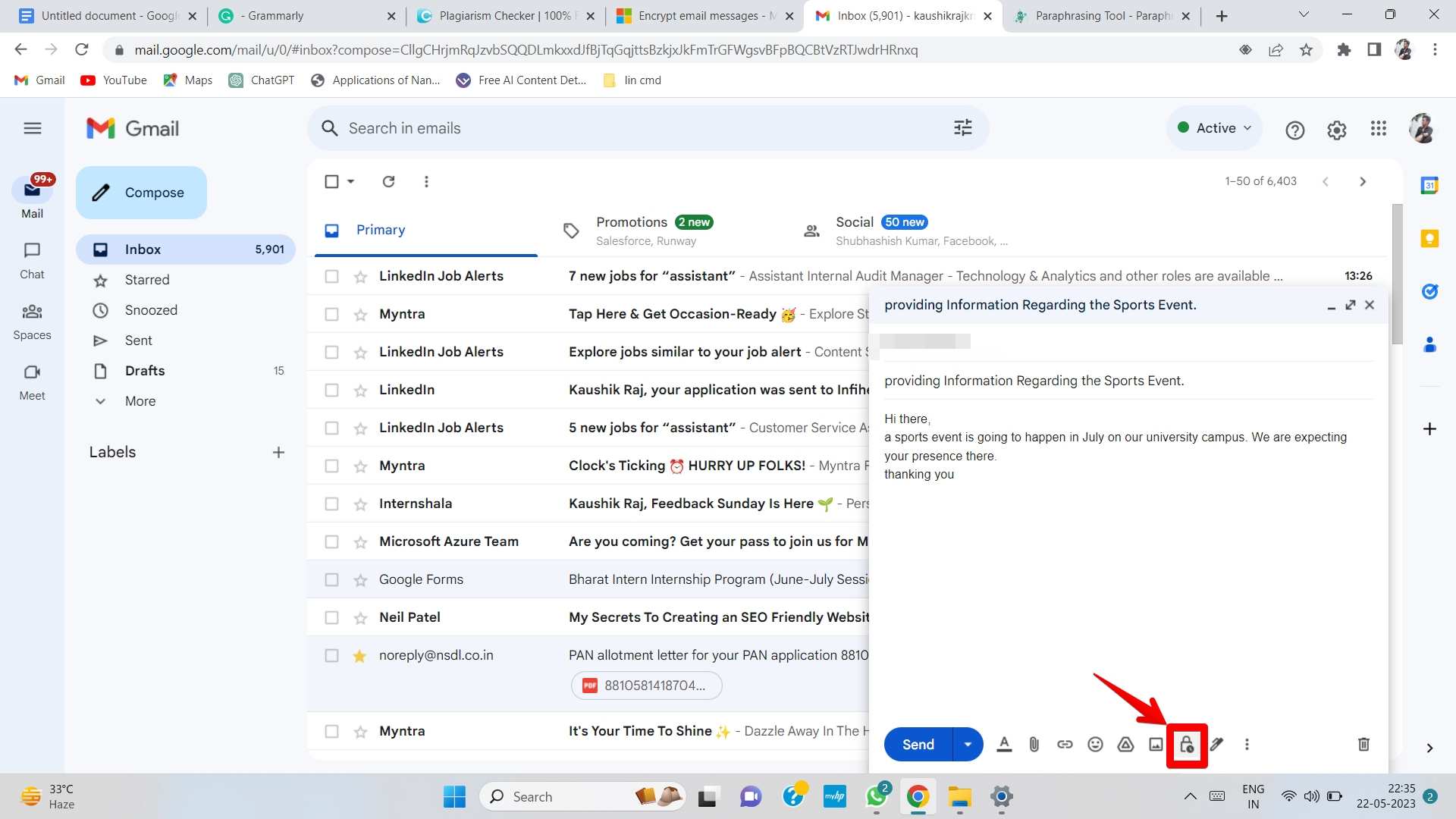The width and height of the screenshot is (1456, 819).
Task: Tick checkbox for Myntra Tap Here email
Action: 331,315
